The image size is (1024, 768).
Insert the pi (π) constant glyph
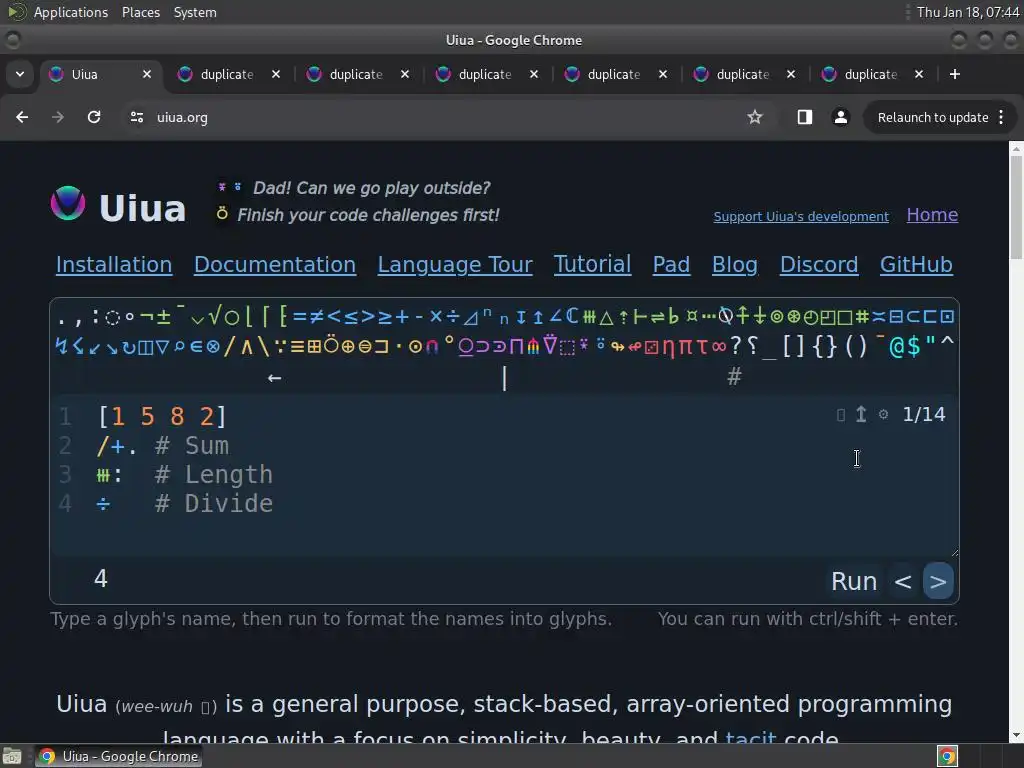click(685, 347)
